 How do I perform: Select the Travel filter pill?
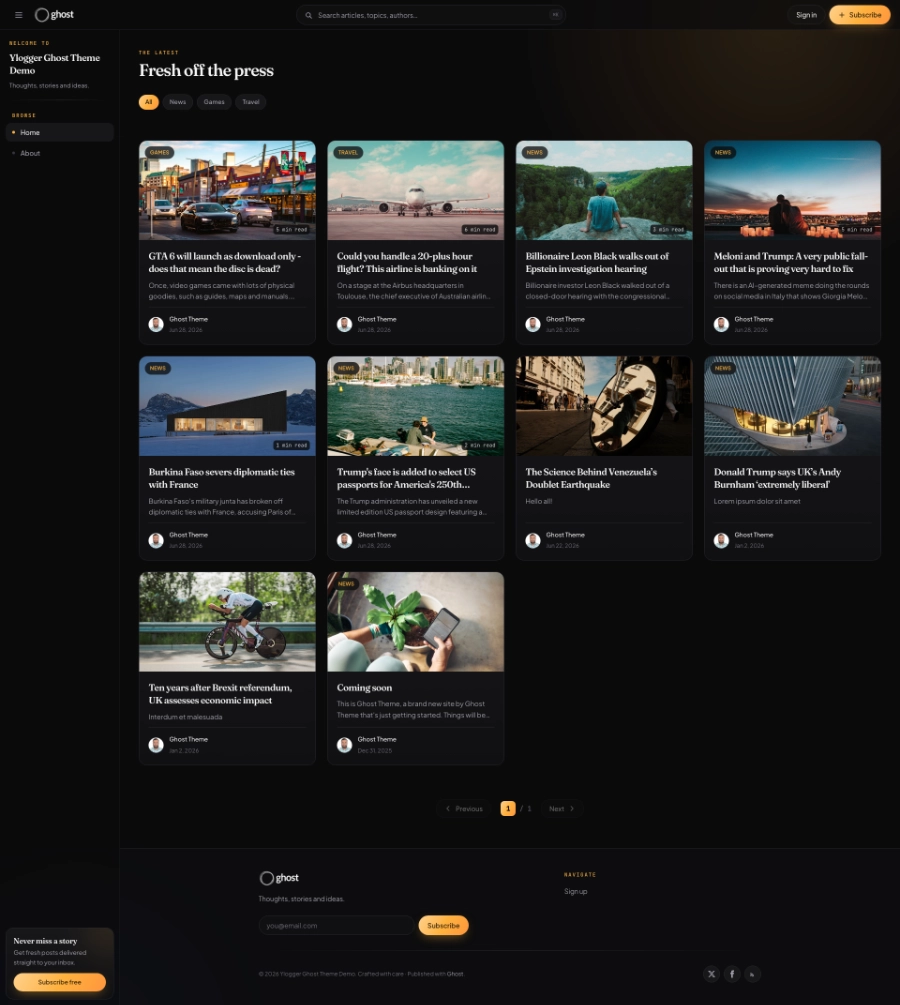point(251,102)
